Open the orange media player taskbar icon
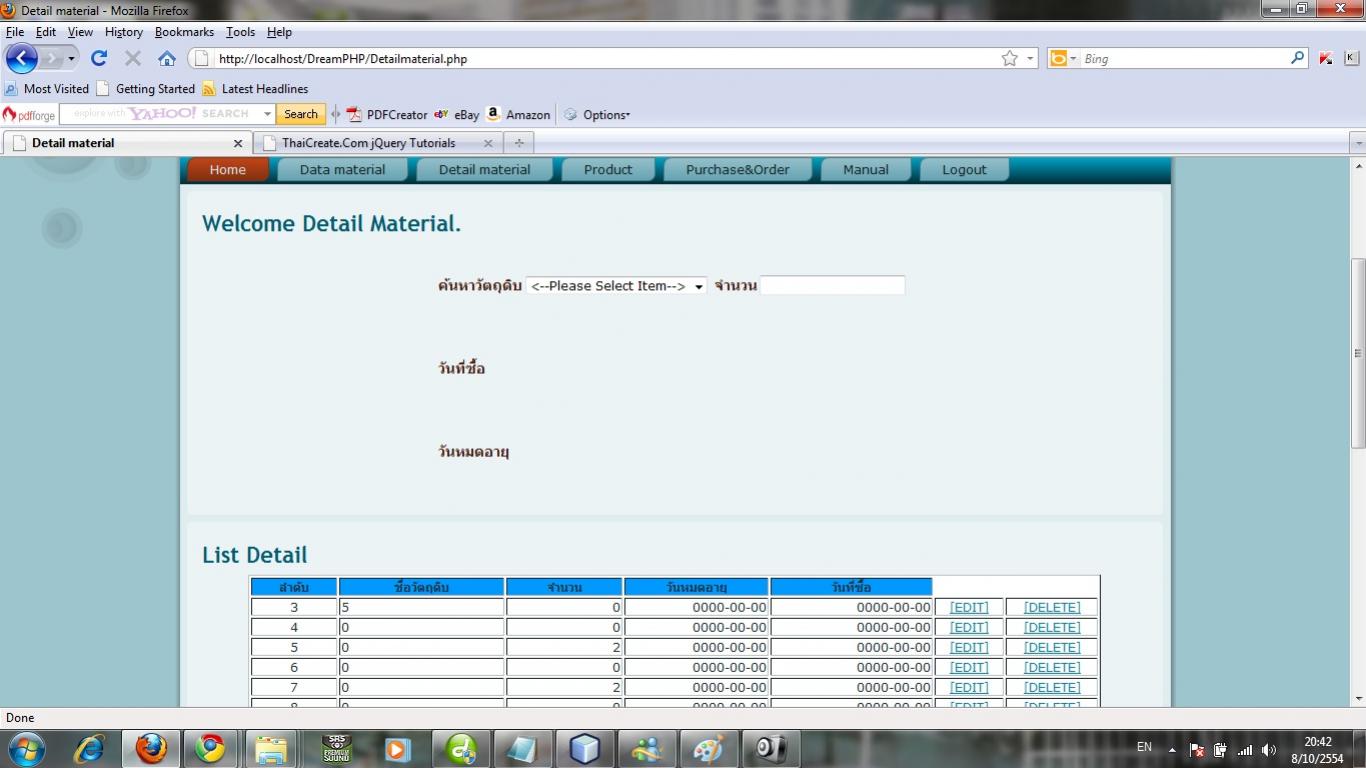Image resolution: width=1366 pixels, height=768 pixels. [x=398, y=748]
